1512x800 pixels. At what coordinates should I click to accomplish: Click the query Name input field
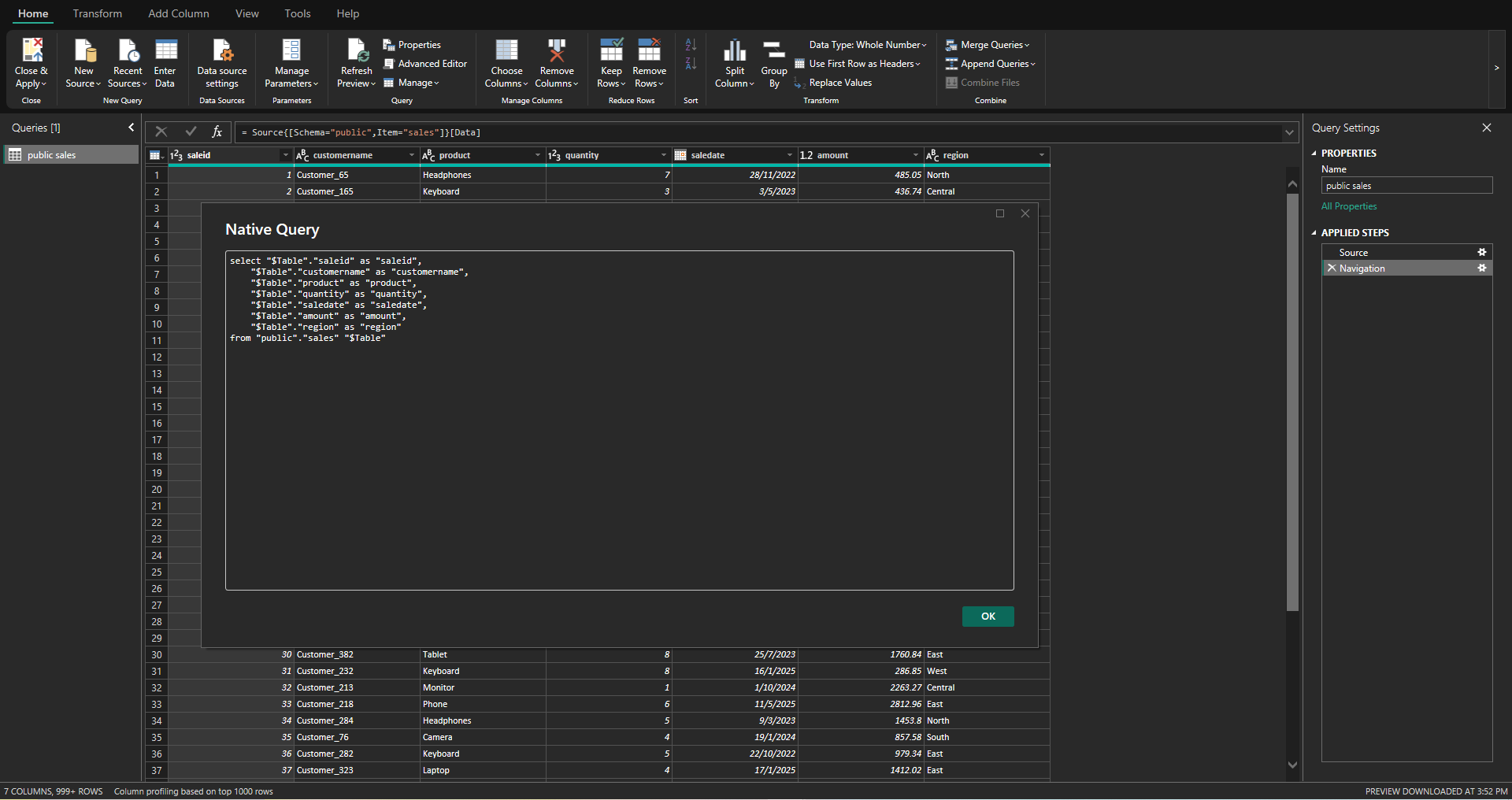1406,186
